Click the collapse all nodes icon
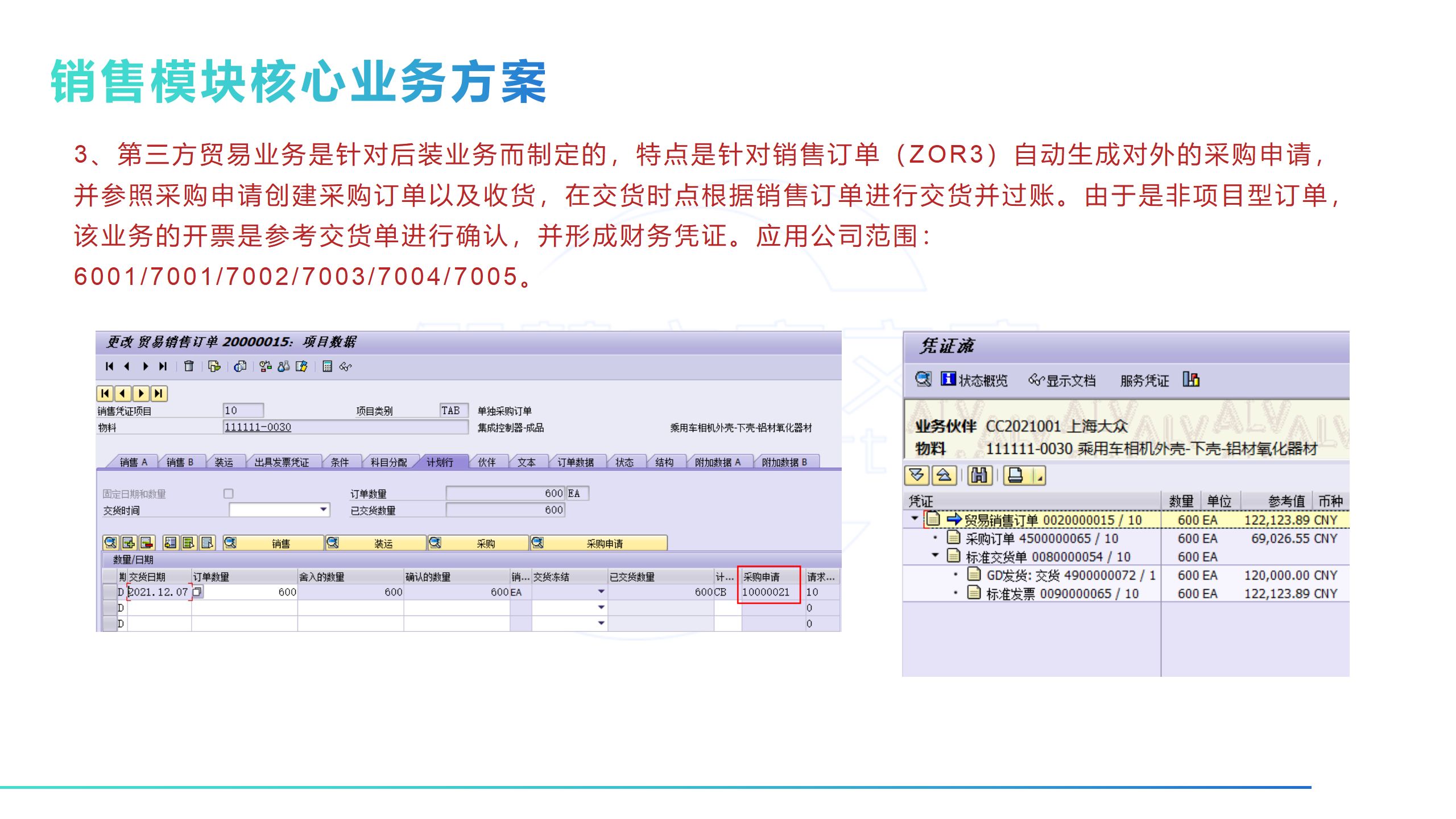This screenshot has width=1456, height=819. [x=944, y=475]
